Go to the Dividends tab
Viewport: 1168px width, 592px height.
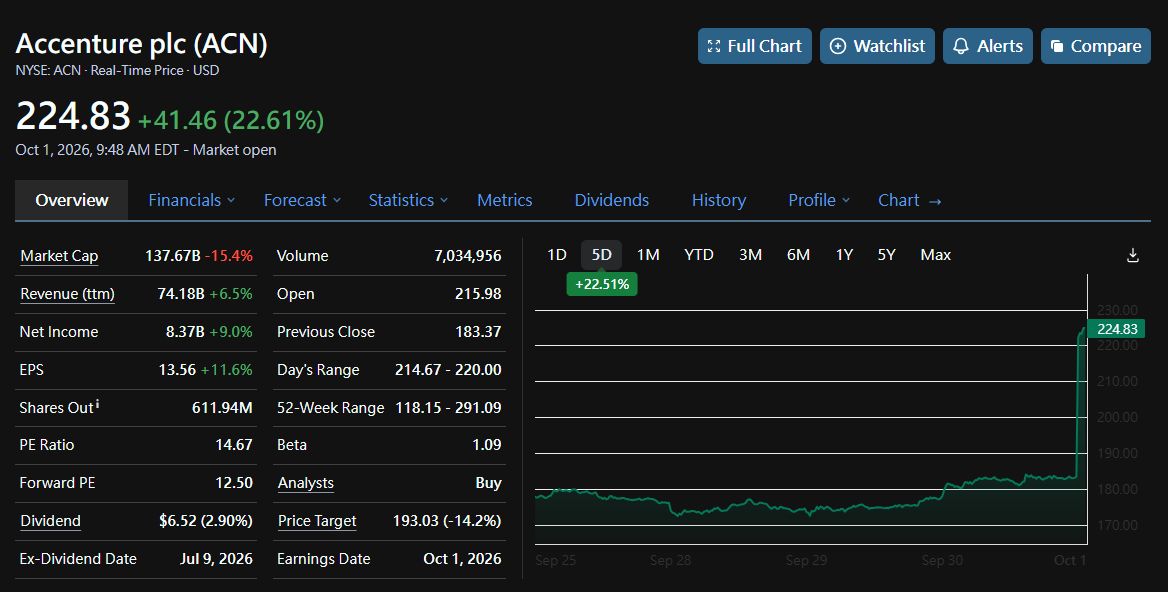pos(612,200)
